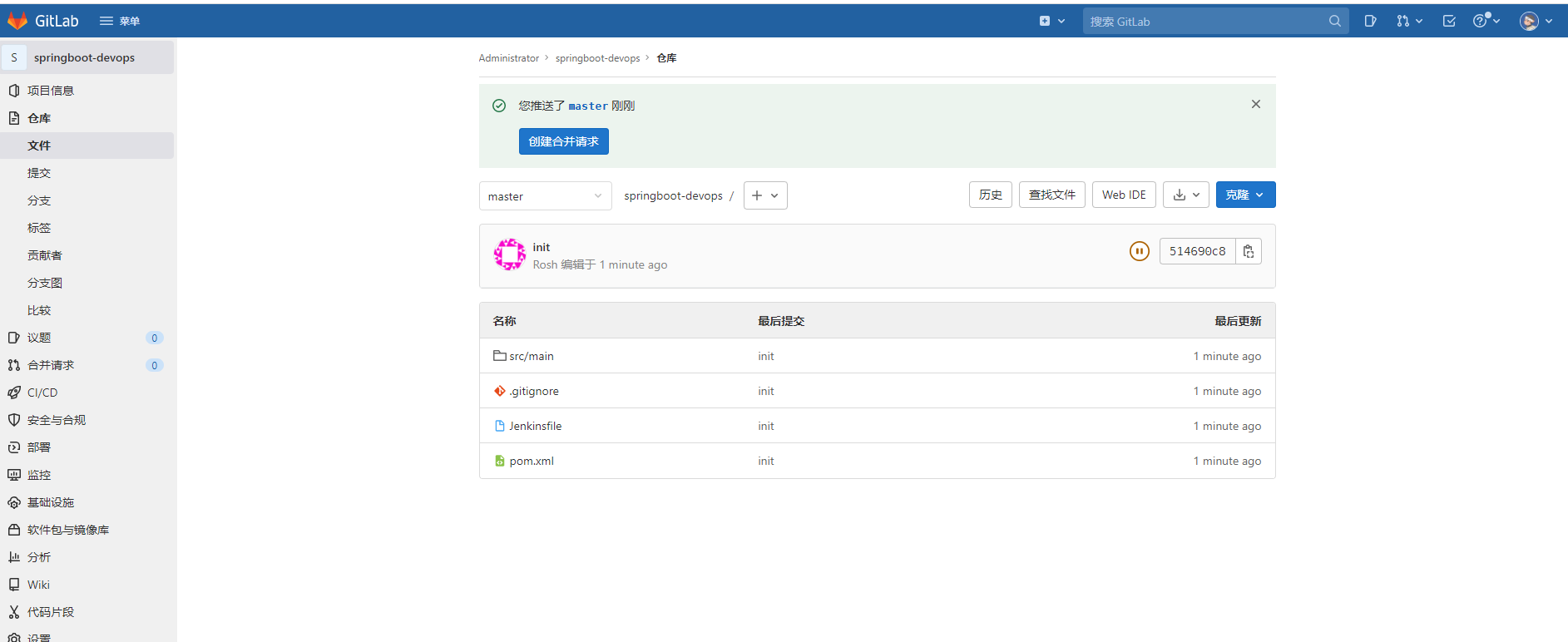This screenshot has height=642, width=1568.
Task: Click the 议题 sidebar icon
Action: click(x=13, y=338)
